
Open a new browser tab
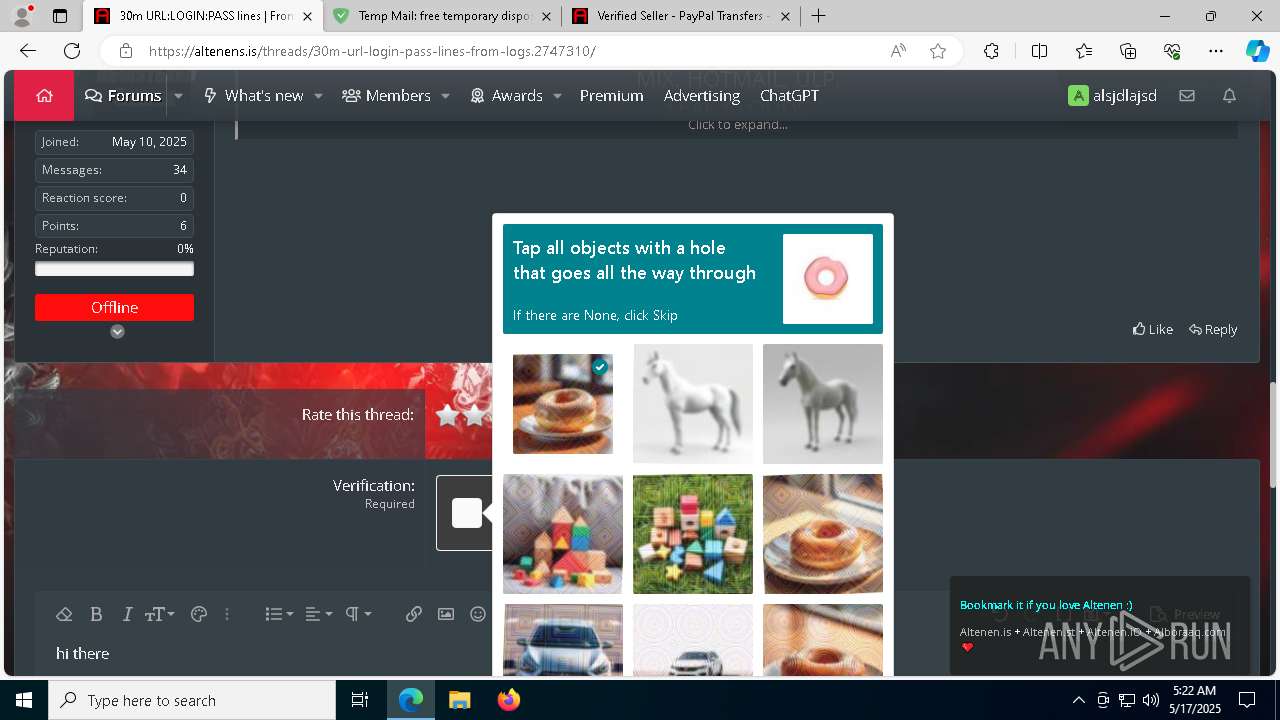click(818, 16)
